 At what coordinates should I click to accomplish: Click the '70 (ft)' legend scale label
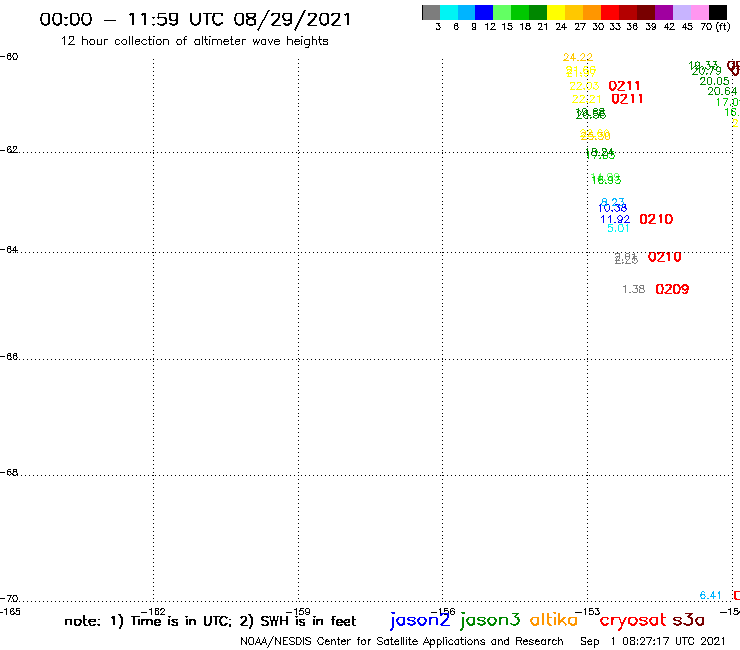point(715,27)
